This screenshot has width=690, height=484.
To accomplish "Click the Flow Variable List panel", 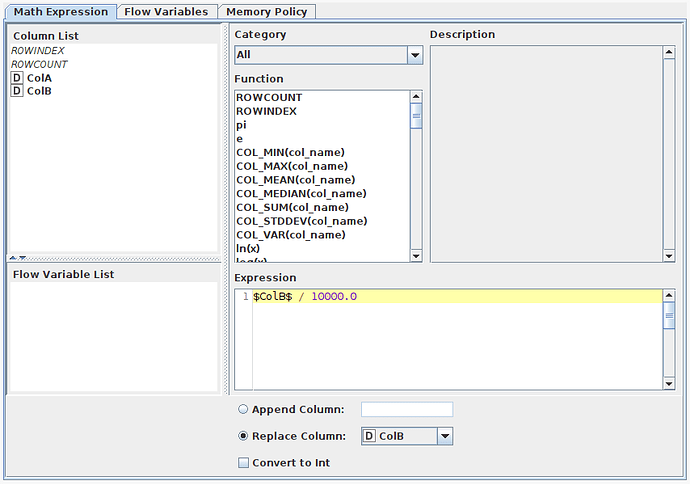I will coord(114,336).
